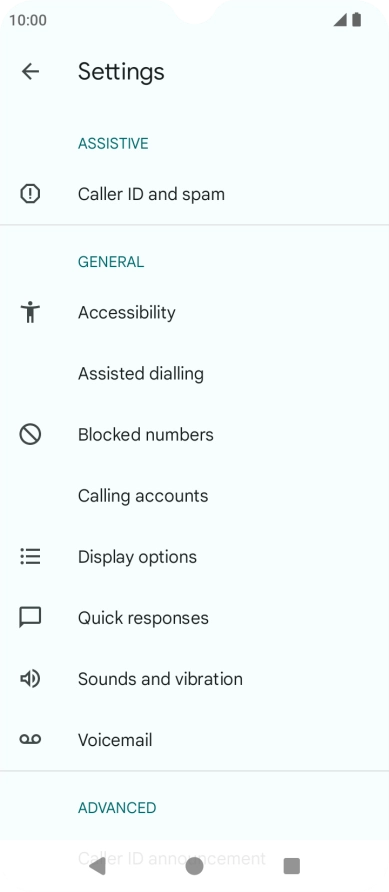Tap the Sounds and vibration speaker icon
Viewport: 389px width, 892px height.
pyautogui.click(x=30, y=679)
